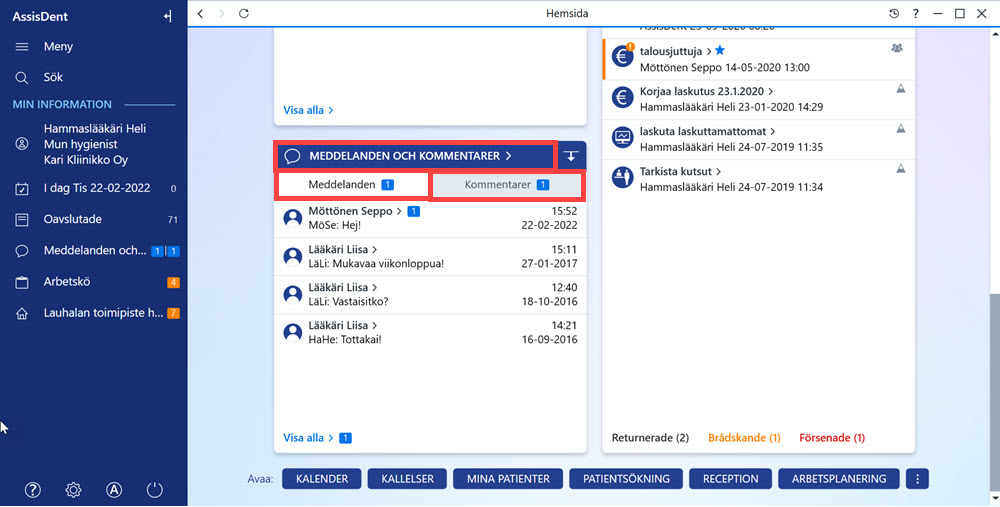Image resolution: width=1000 pixels, height=507 pixels.
Task: Click the Sök search icon
Action: tap(22, 78)
